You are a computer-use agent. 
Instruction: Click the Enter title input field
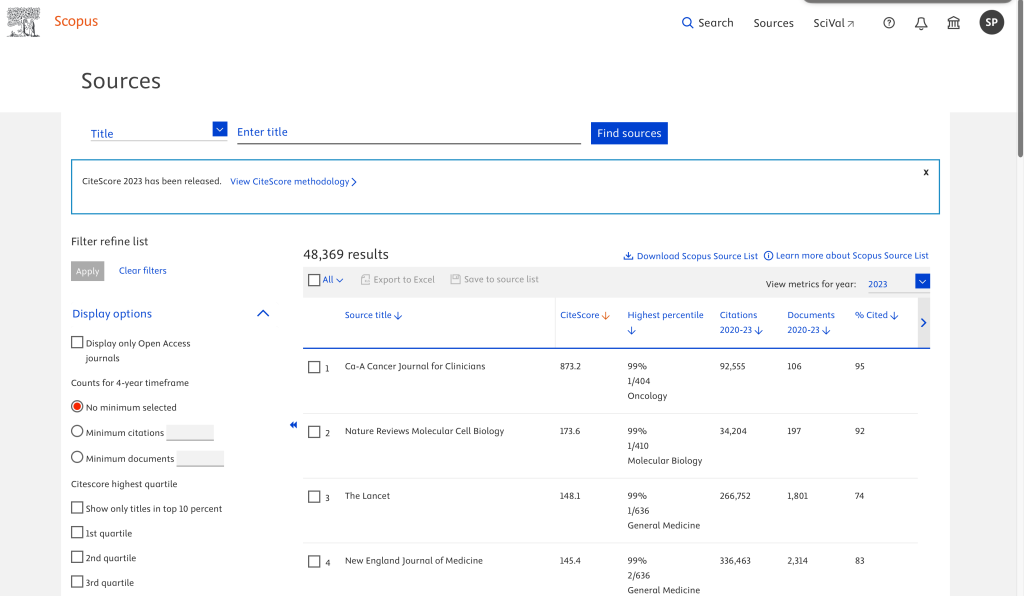(409, 133)
